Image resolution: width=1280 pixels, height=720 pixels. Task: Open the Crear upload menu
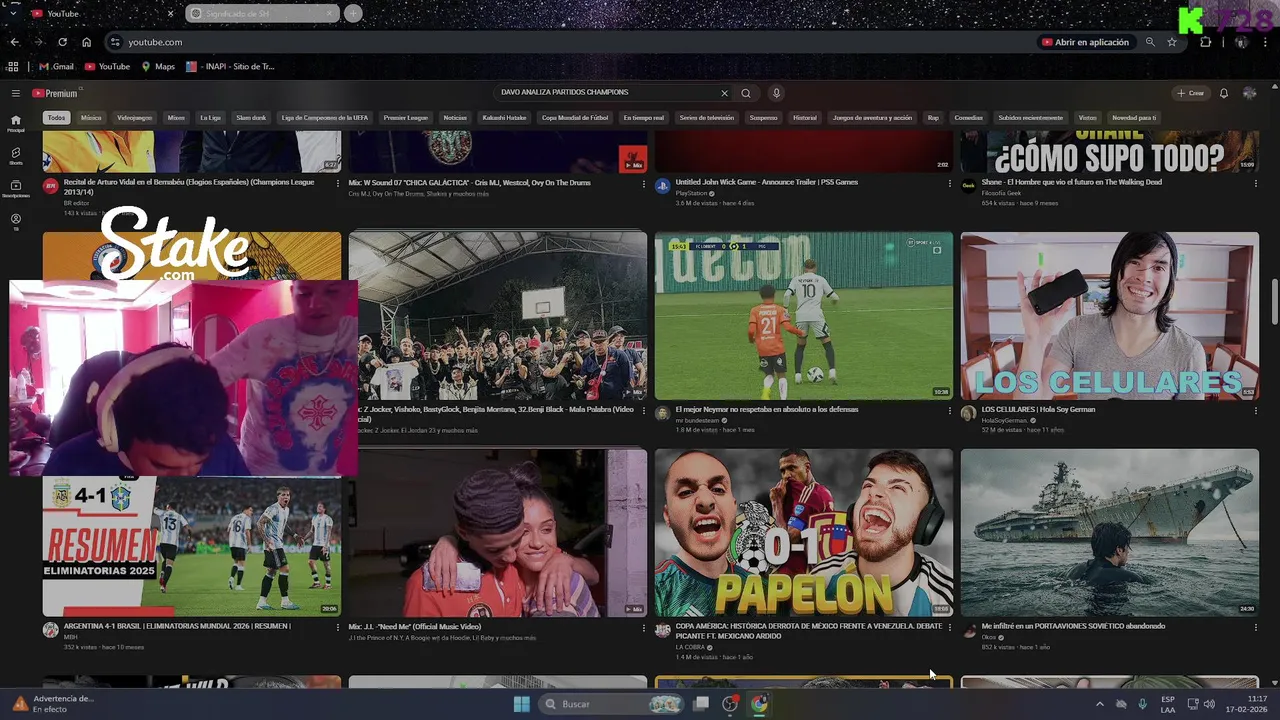(x=1190, y=93)
